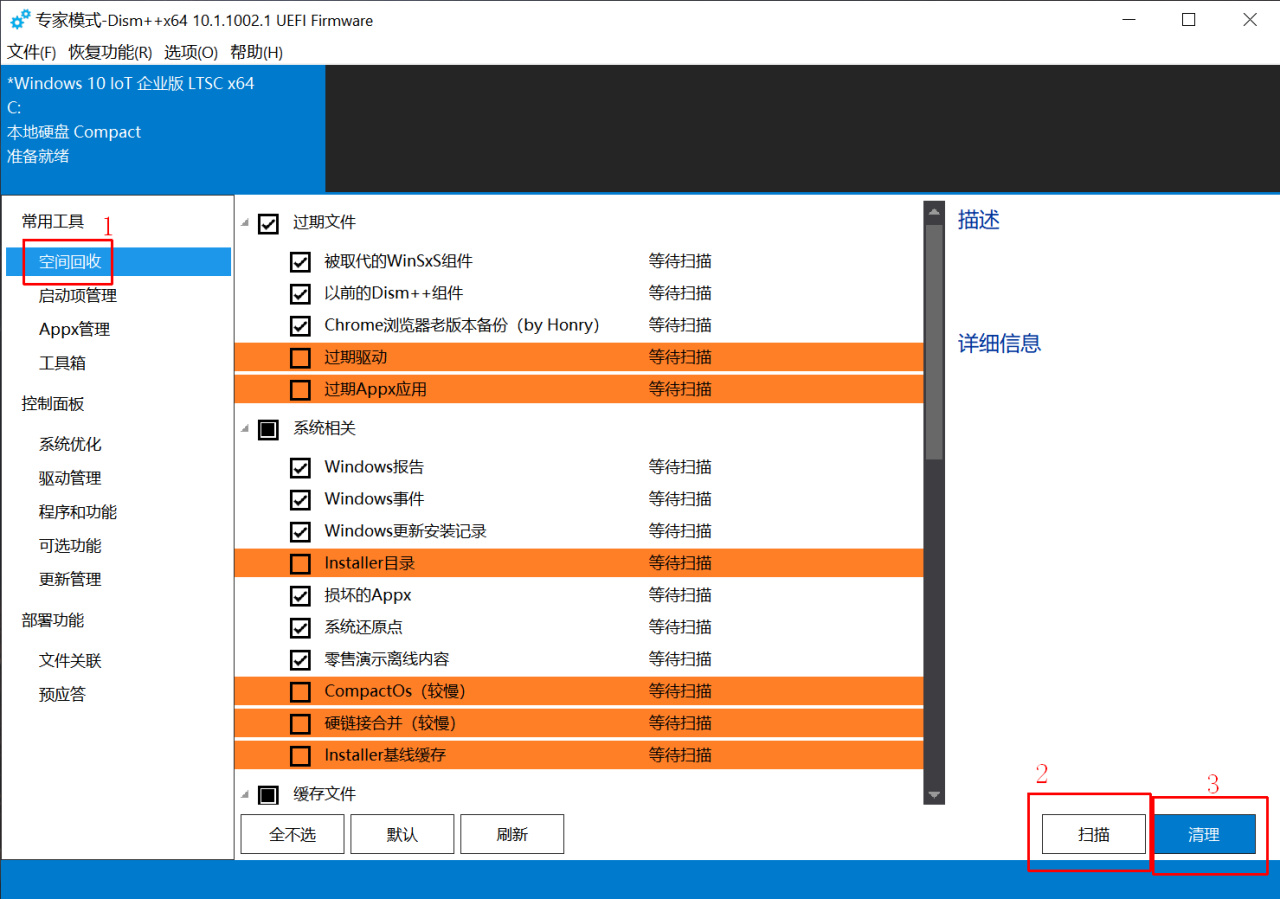Collapse the 系统相关 group
Screen dimensions: 1280x899
245,430
